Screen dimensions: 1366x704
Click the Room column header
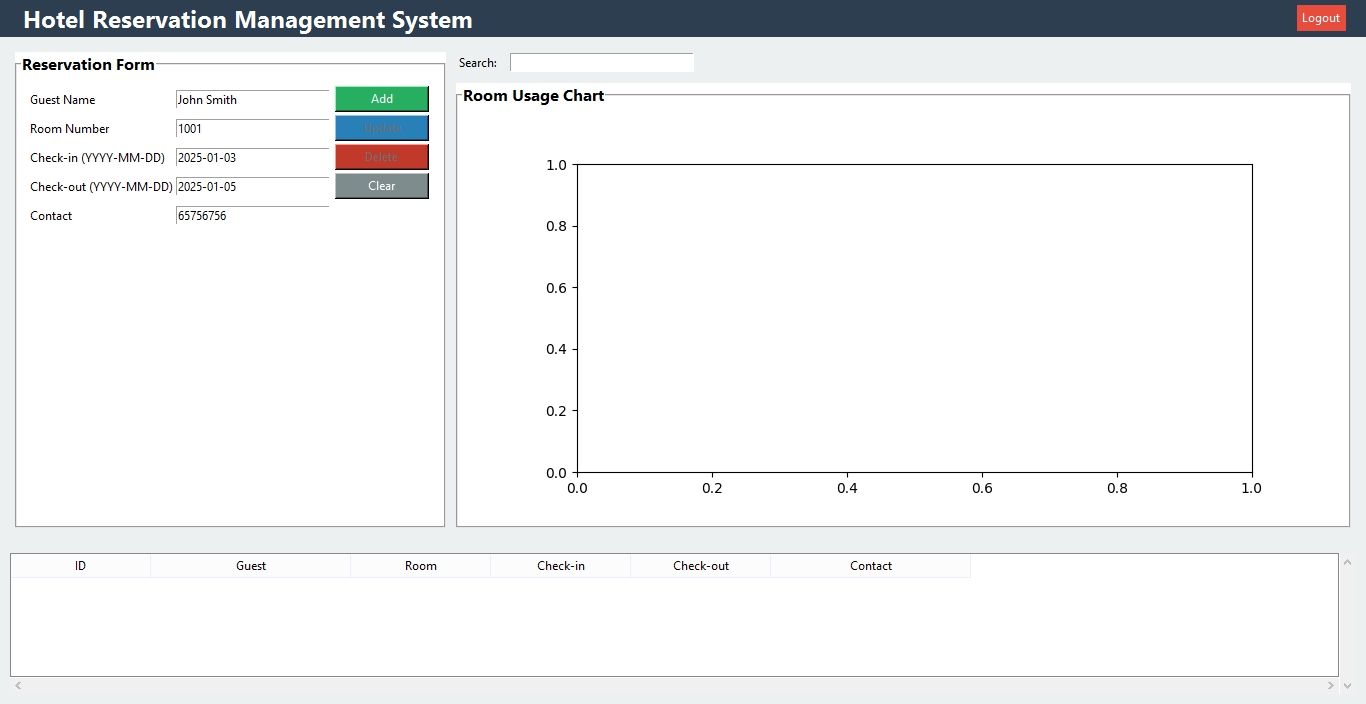click(x=421, y=566)
